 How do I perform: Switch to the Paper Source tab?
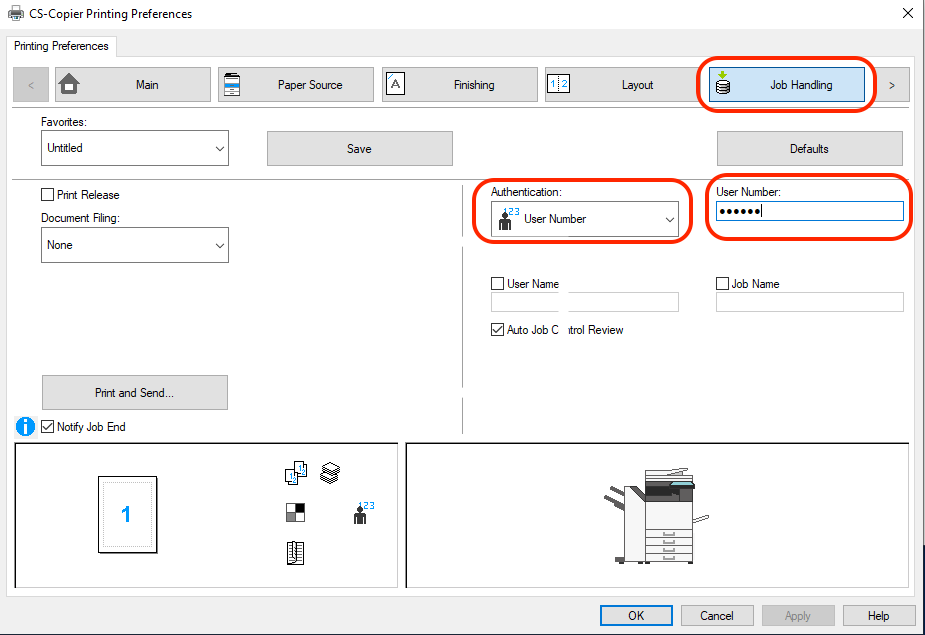296,85
